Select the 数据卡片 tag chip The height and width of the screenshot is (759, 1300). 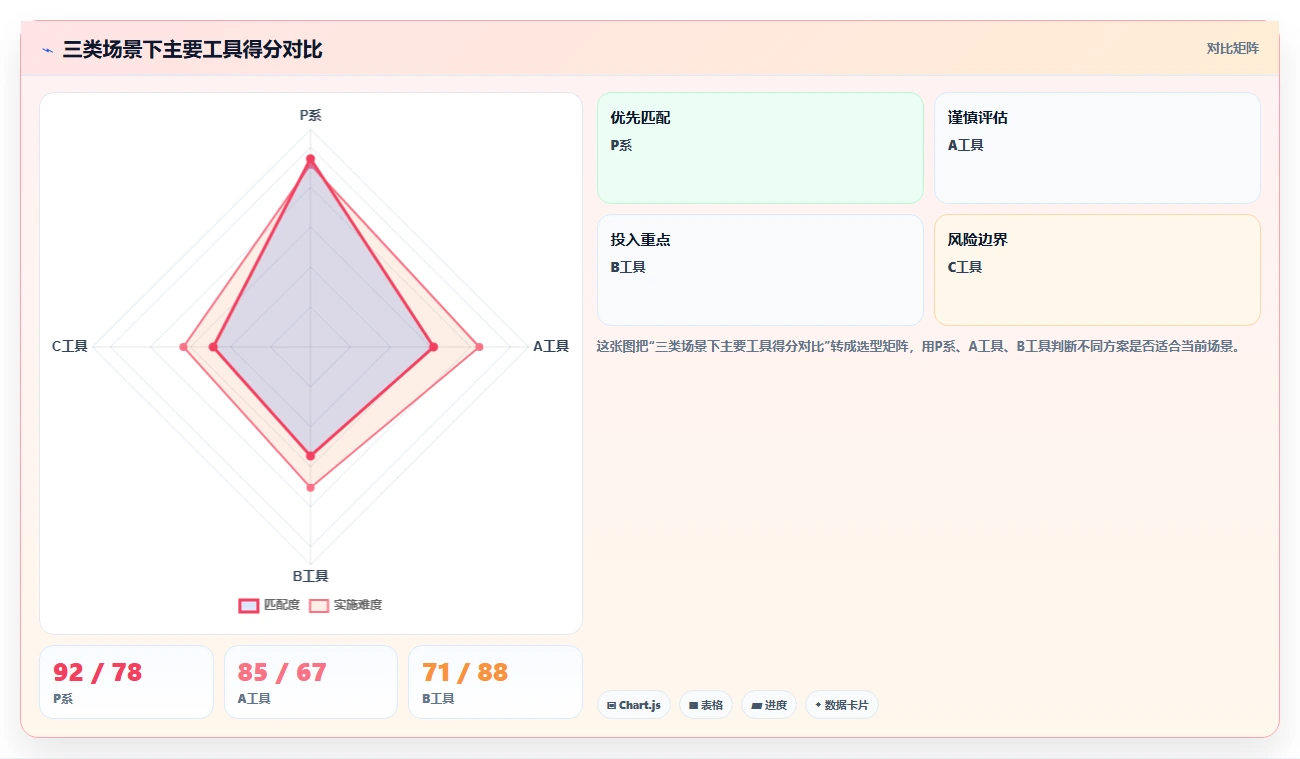[x=842, y=705]
